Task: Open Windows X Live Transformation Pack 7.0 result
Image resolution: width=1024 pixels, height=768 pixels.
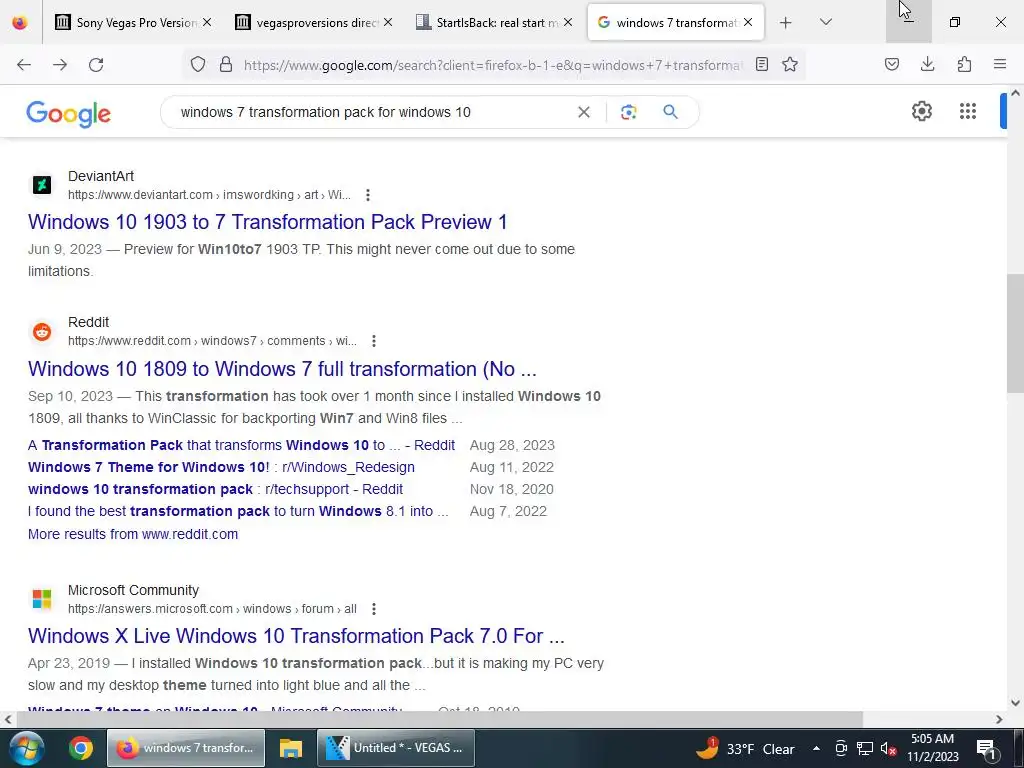Action: point(296,636)
